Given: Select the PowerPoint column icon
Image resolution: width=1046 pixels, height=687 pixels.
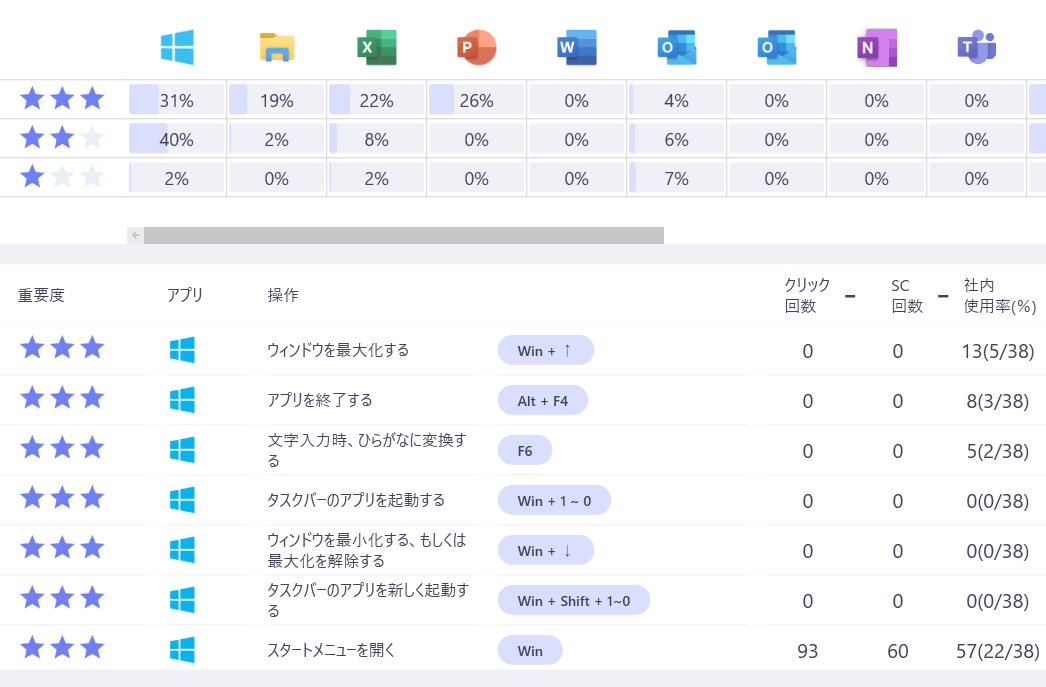Looking at the screenshot, I should 476,47.
